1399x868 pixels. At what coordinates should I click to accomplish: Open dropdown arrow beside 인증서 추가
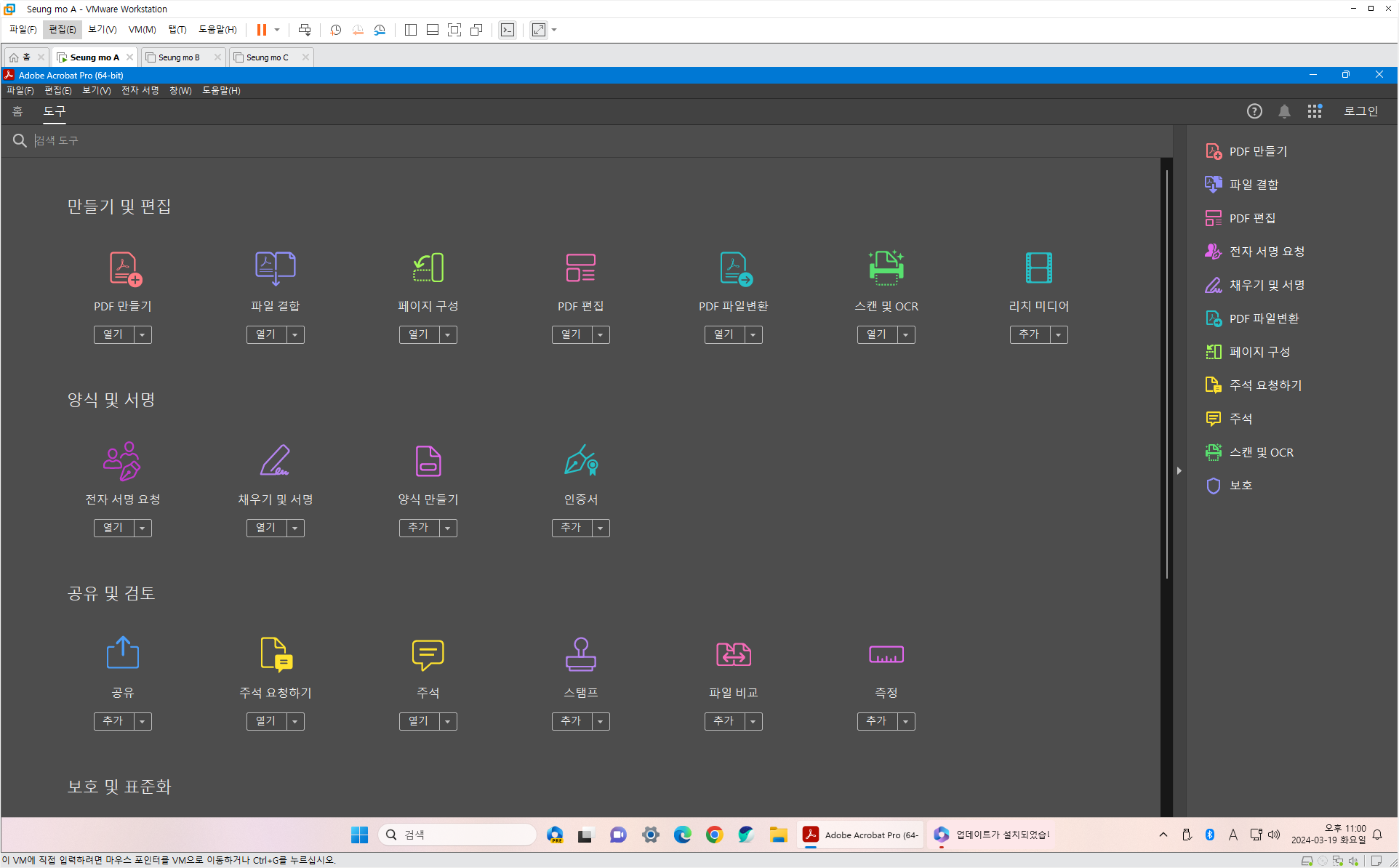(x=601, y=528)
